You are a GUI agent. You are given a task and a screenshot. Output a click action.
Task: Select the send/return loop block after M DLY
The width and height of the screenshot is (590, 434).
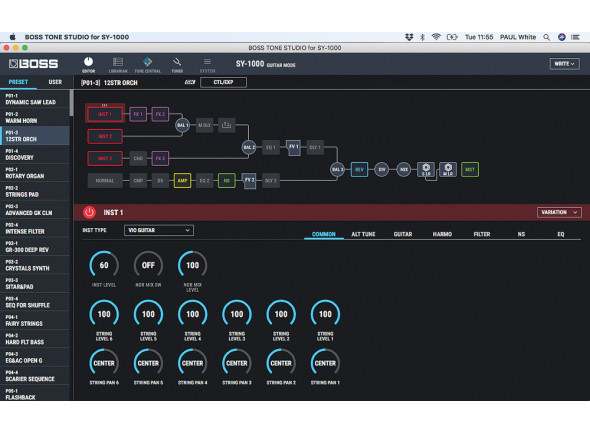pos(227,125)
